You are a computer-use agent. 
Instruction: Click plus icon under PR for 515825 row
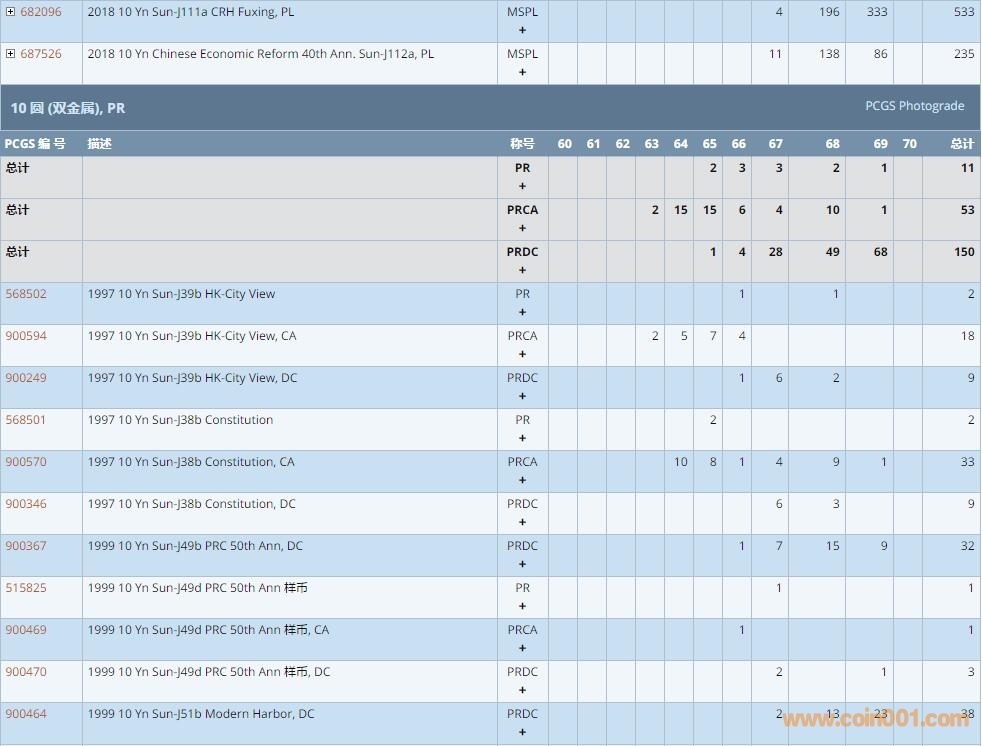(522, 606)
